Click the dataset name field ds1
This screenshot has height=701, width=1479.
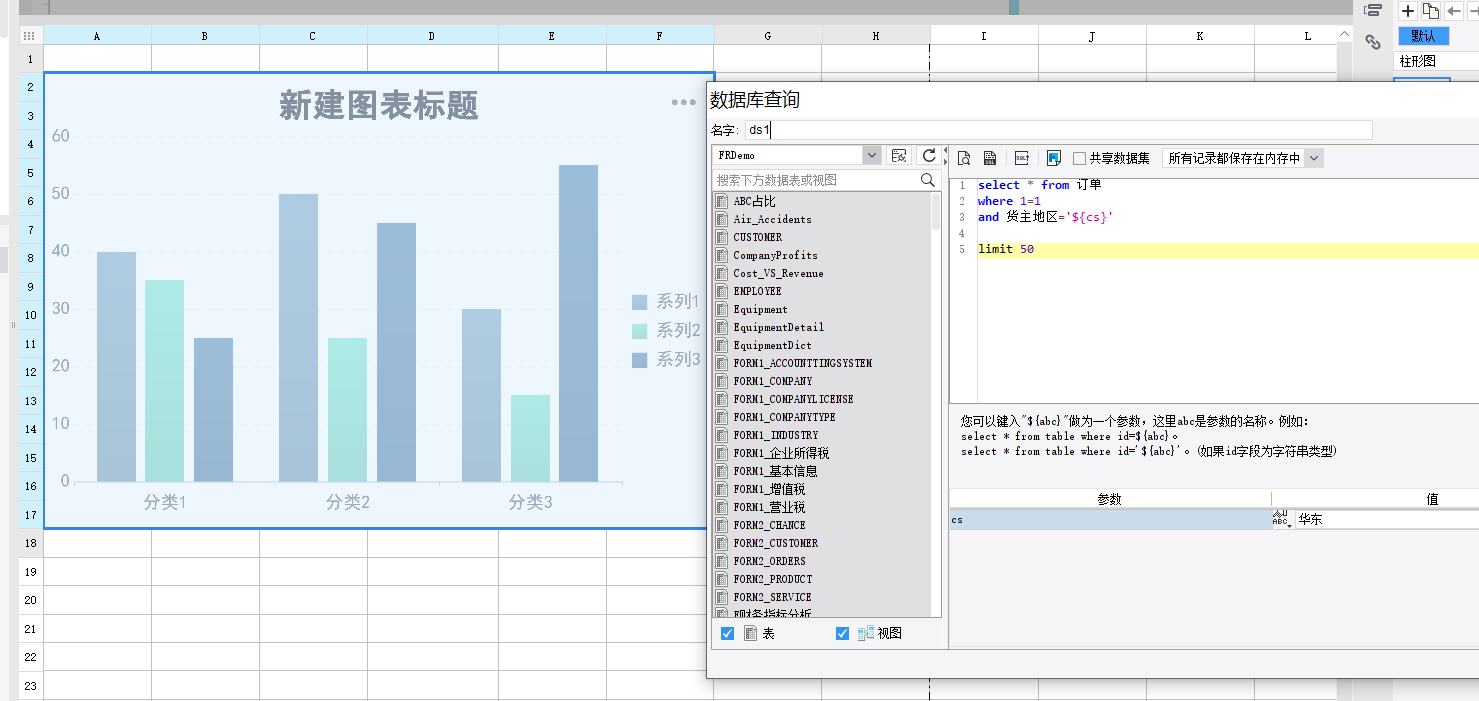pyautogui.click(x=1058, y=130)
